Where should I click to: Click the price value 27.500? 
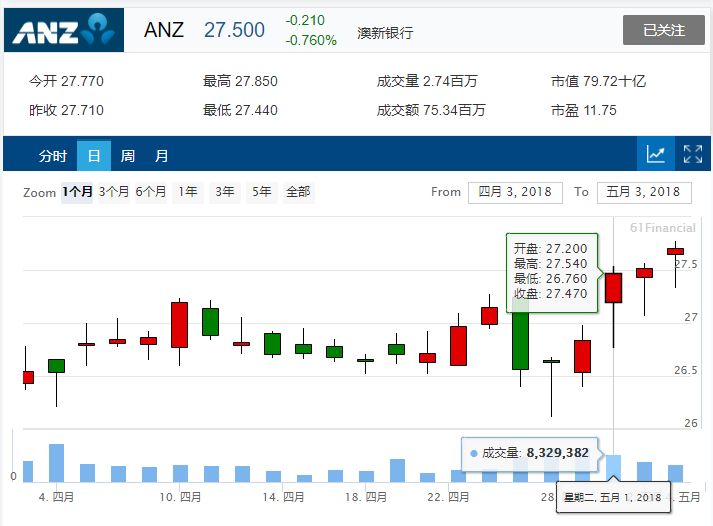pos(234,30)
